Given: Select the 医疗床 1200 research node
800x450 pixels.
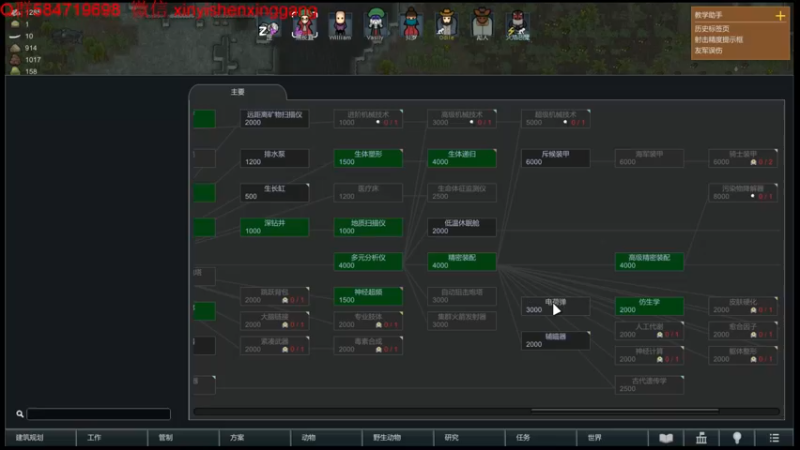Looking at the screenshot, I should pos(368,192).
